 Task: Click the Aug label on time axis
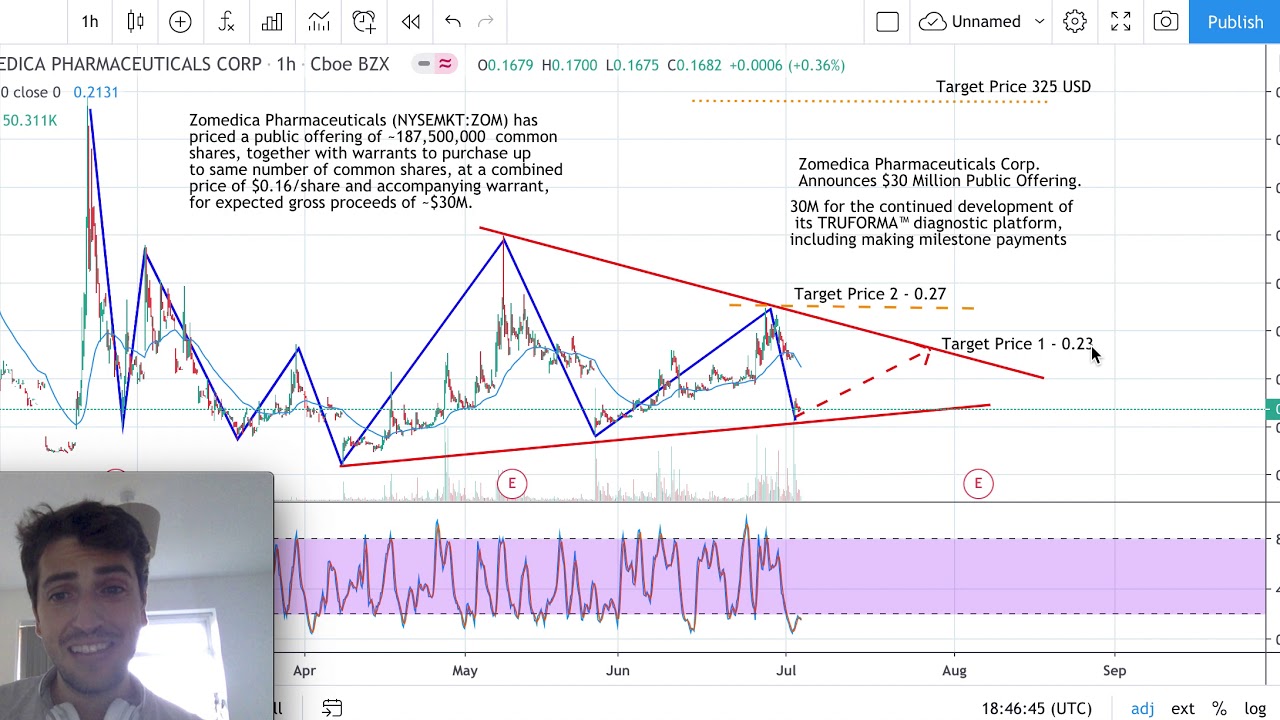tap(954, 670)
